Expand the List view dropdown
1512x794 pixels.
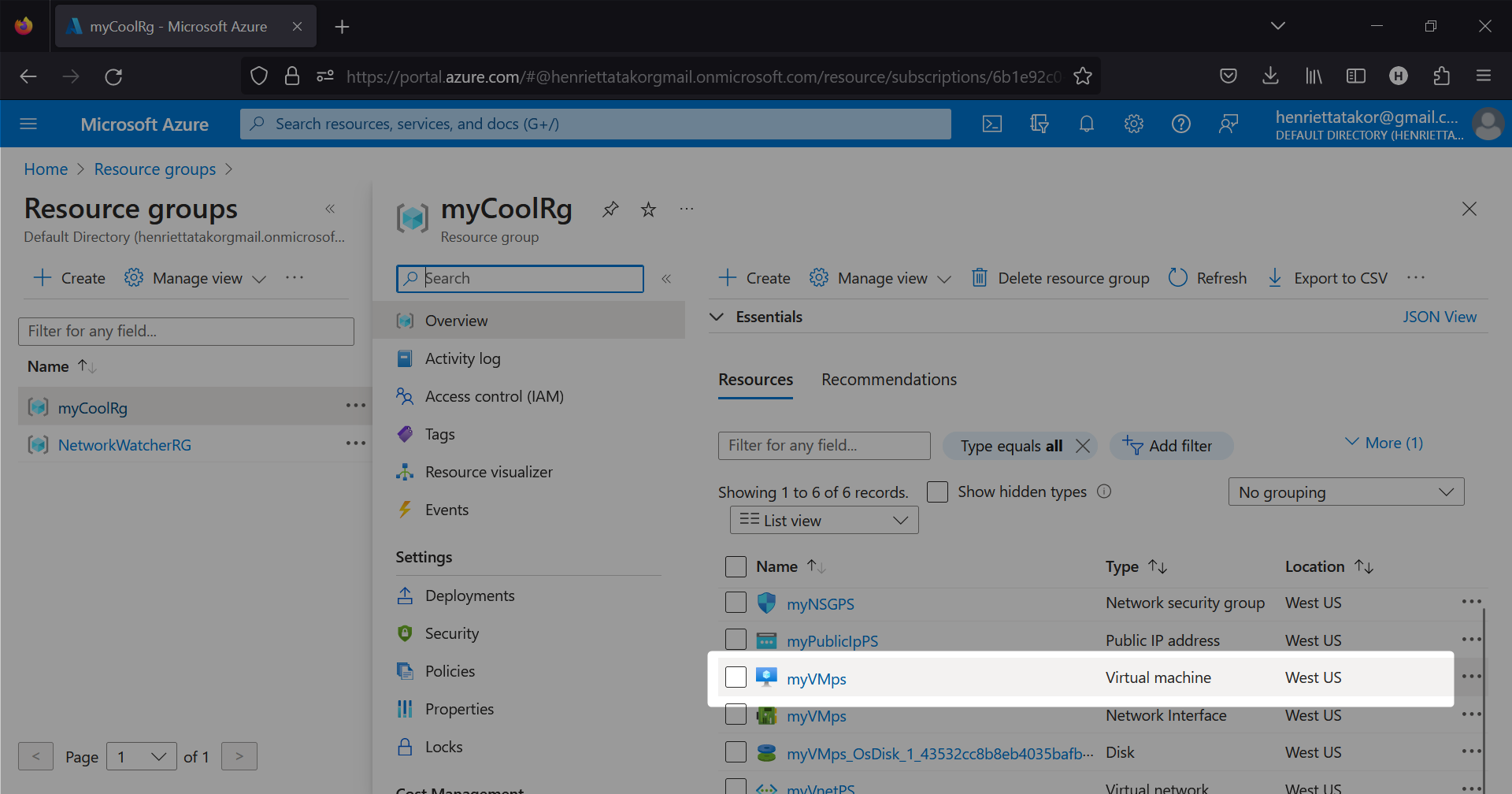(824, 520)
